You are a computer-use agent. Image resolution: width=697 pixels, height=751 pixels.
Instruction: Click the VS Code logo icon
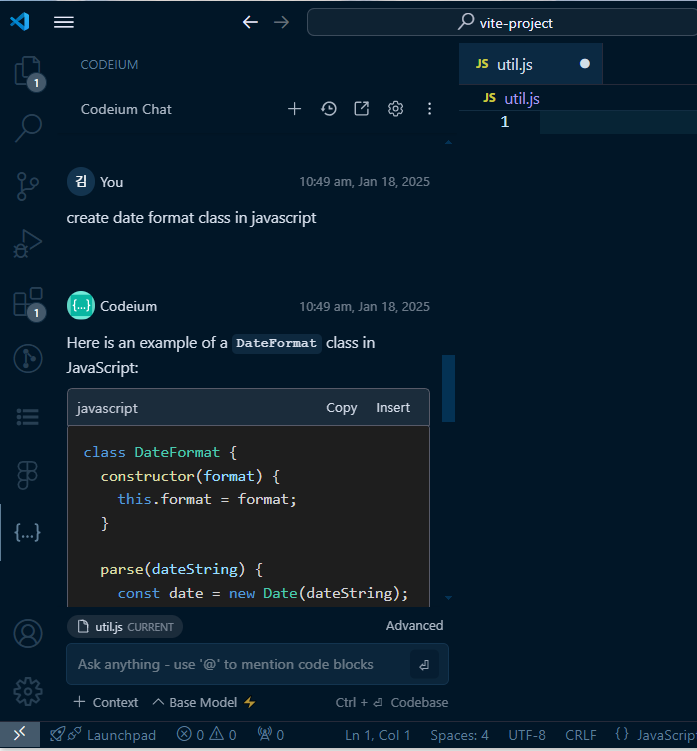[x=20, y=22]
